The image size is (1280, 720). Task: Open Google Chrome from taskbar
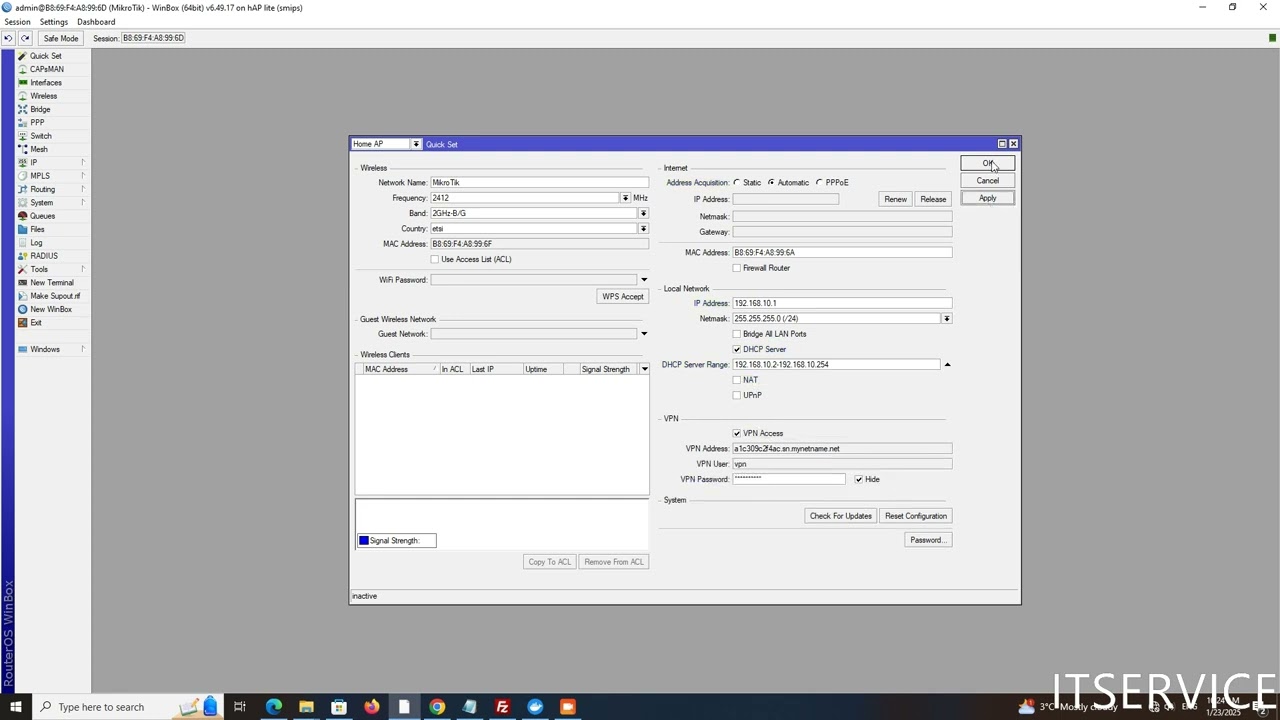437,707
